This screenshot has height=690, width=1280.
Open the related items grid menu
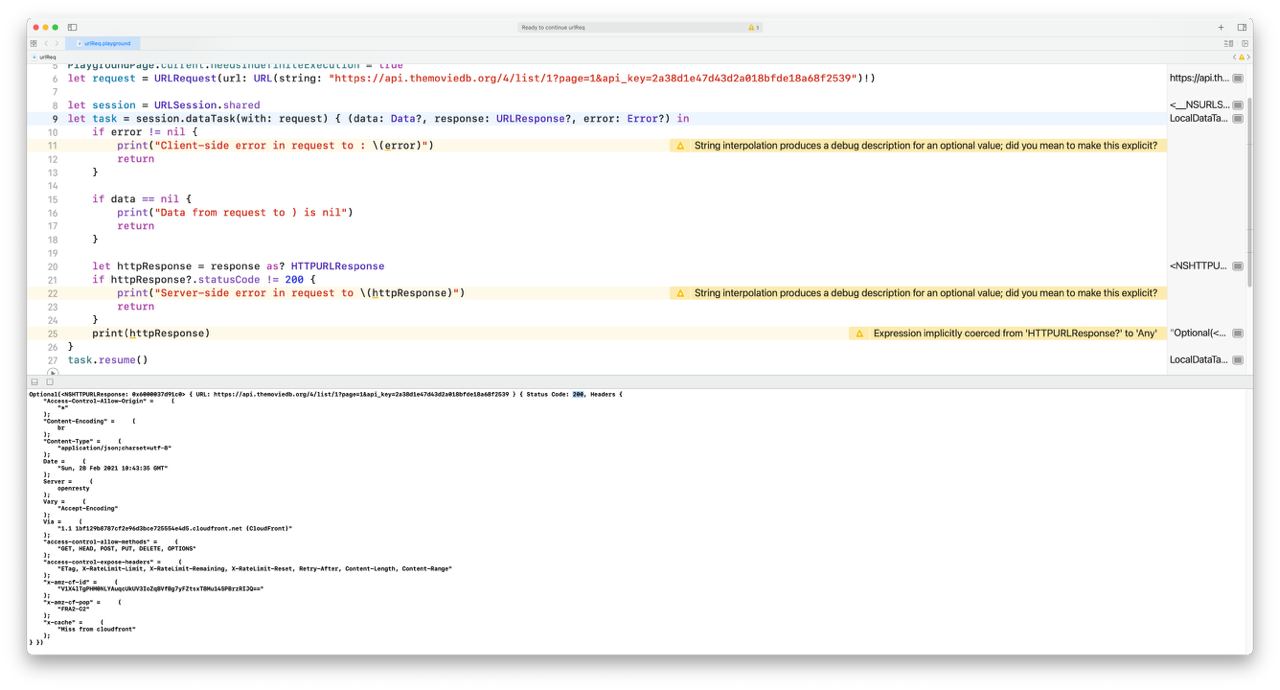point(34,43)
